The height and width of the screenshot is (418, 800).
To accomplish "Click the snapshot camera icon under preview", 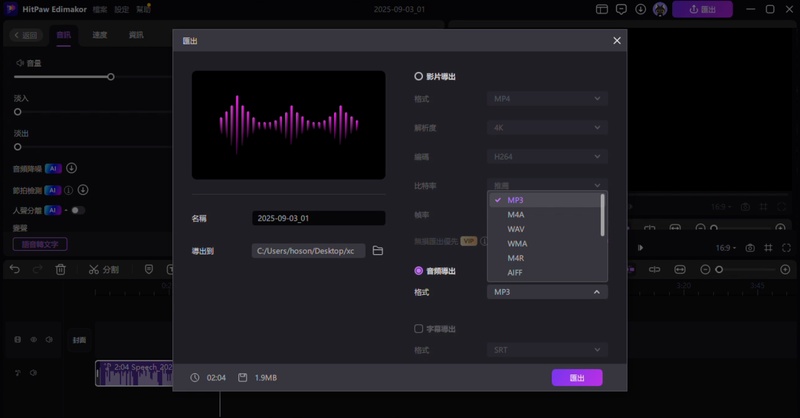I will (x=750, y=248).
